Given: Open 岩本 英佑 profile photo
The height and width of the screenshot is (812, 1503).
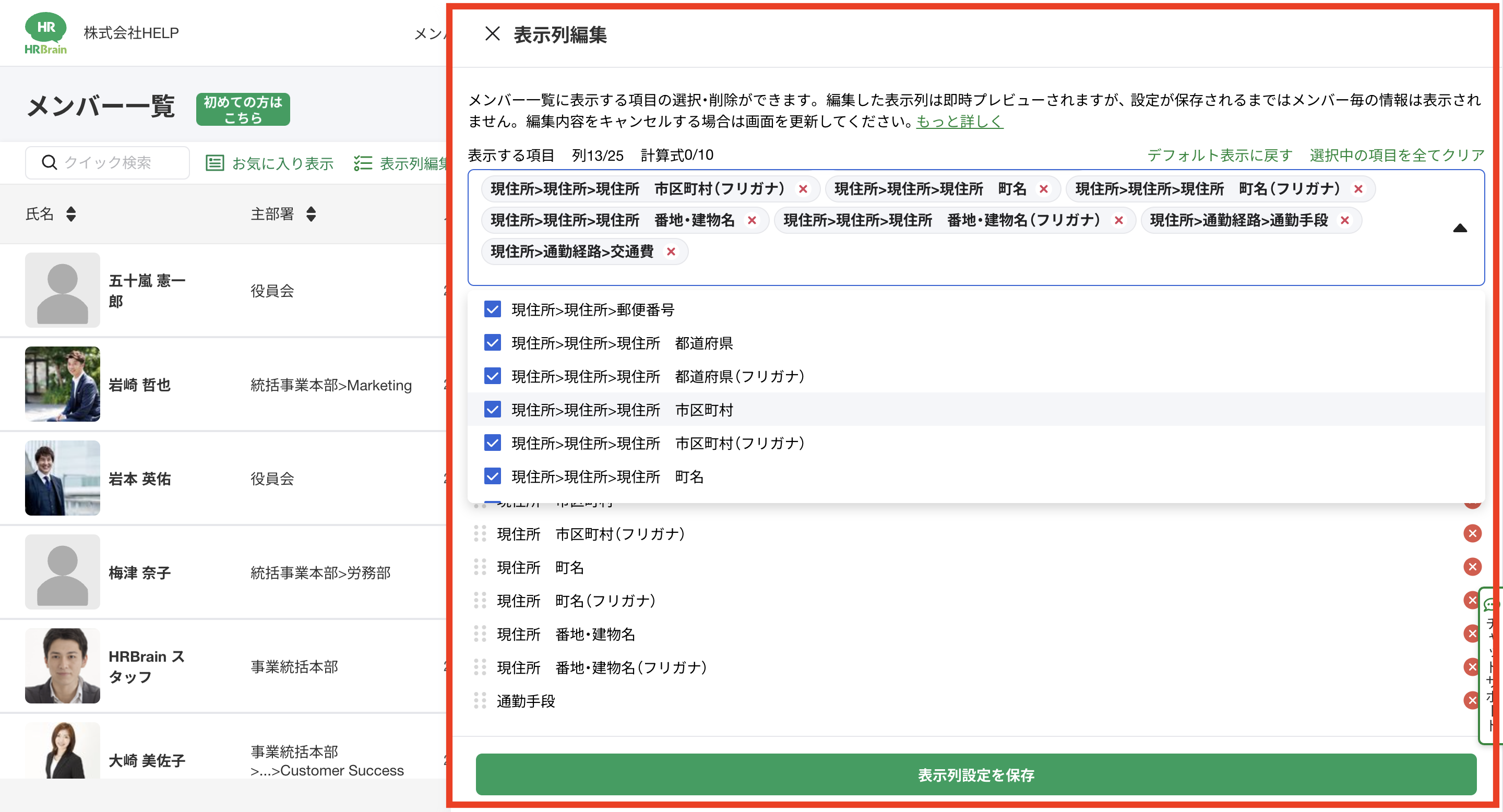Looking at the screenshot, I should pyautogui.click(x=63, y=477).
